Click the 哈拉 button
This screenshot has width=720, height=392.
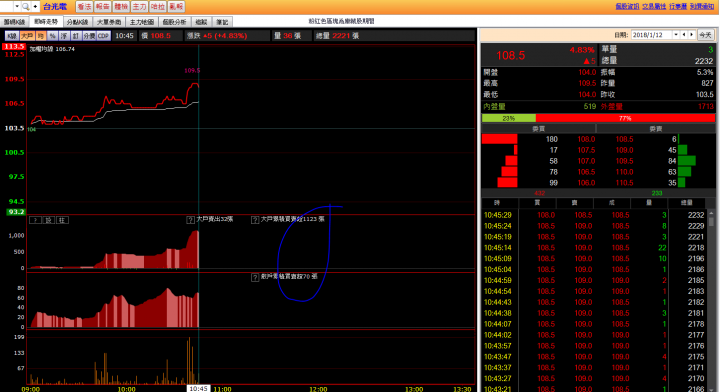point(158,6)
